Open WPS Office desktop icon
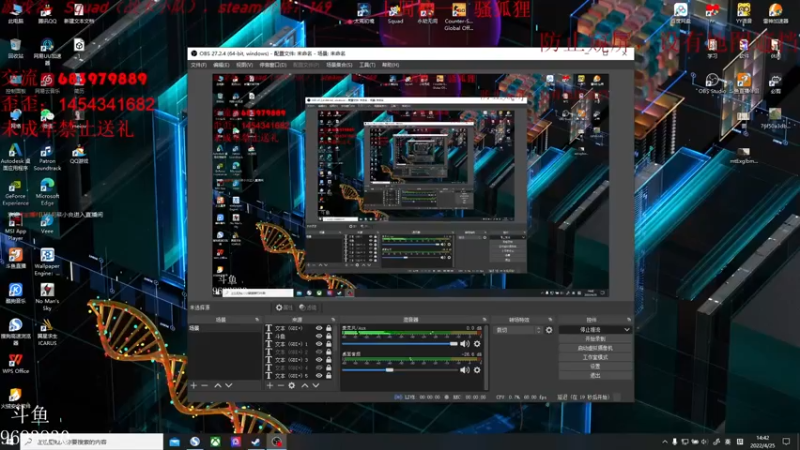The image size is (800, 450). (15, 364)
